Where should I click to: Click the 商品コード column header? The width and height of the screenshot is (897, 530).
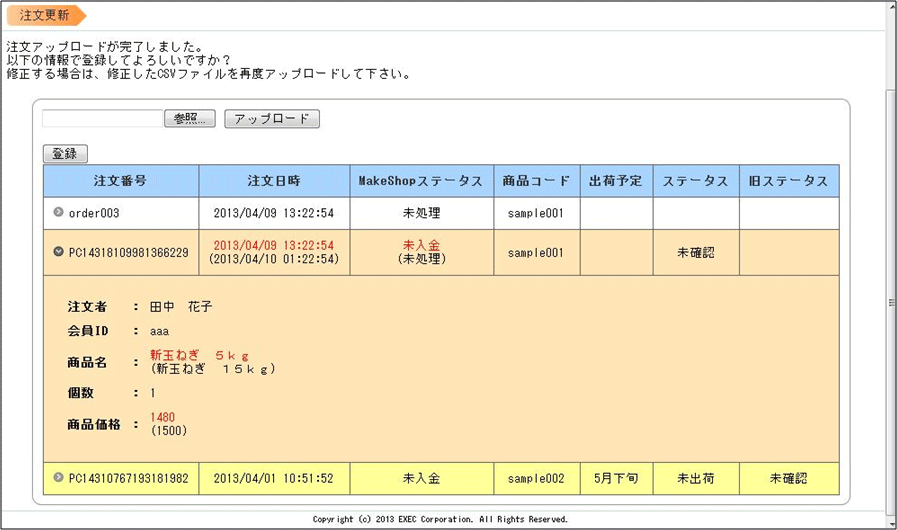point(537,181)
